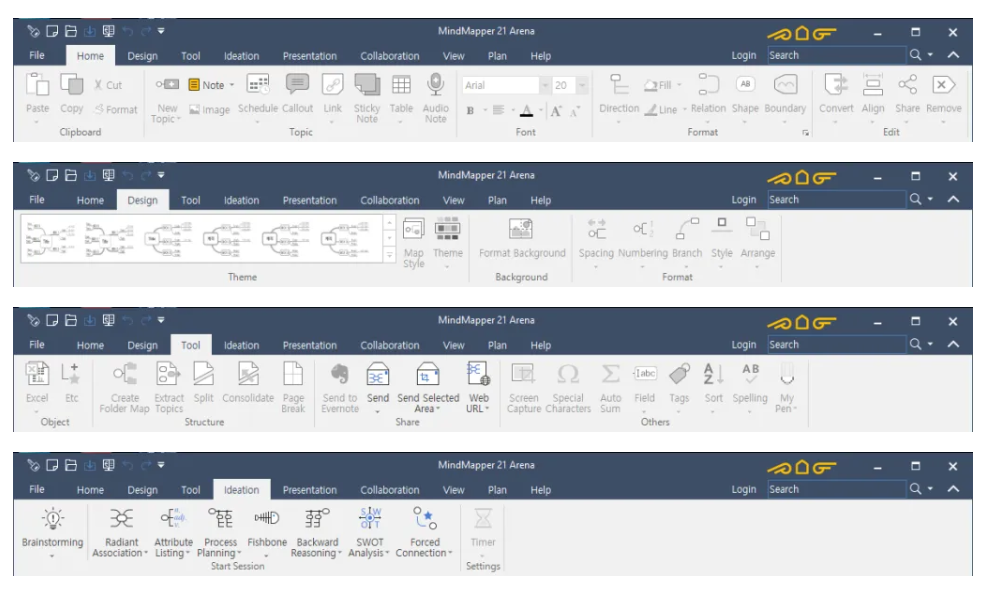Click the Format painter button in Clipboard

tap(116, 109)
